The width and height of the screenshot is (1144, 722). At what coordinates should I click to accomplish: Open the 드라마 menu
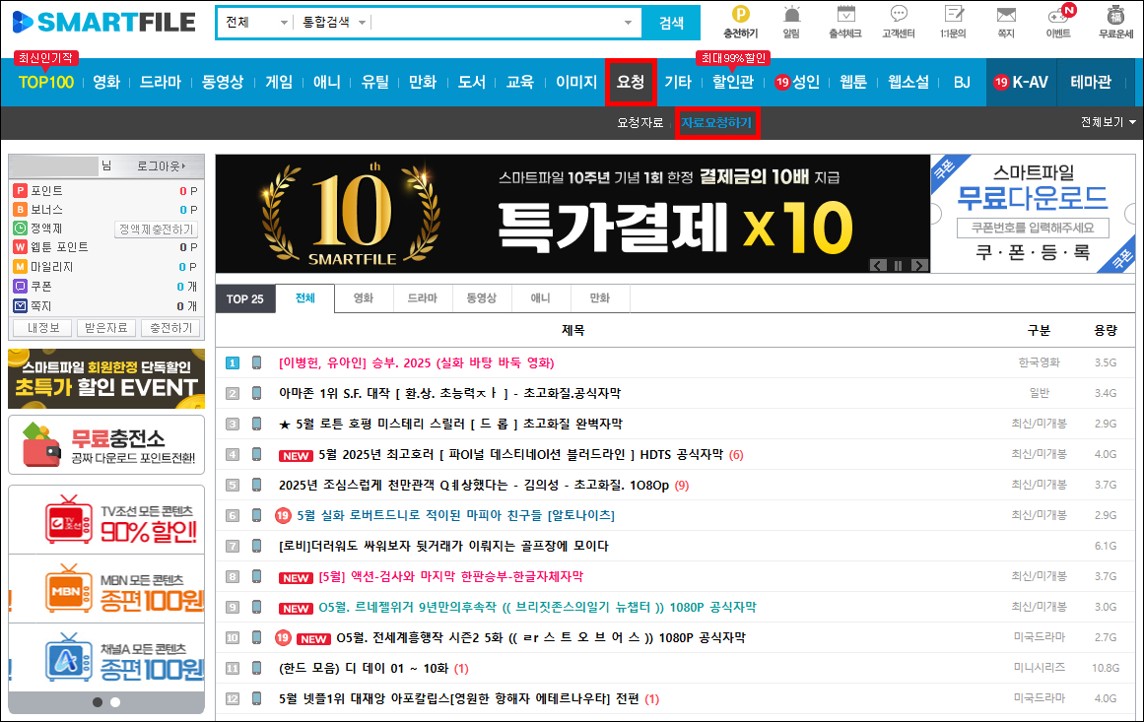tap(160, 82)
